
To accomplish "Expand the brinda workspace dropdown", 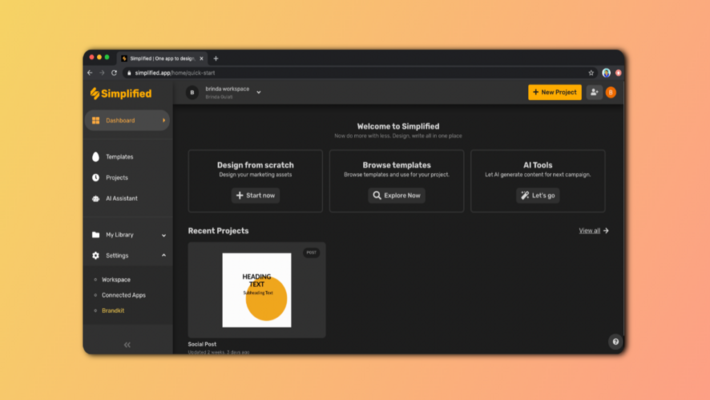I will click(x=259, y=92).
